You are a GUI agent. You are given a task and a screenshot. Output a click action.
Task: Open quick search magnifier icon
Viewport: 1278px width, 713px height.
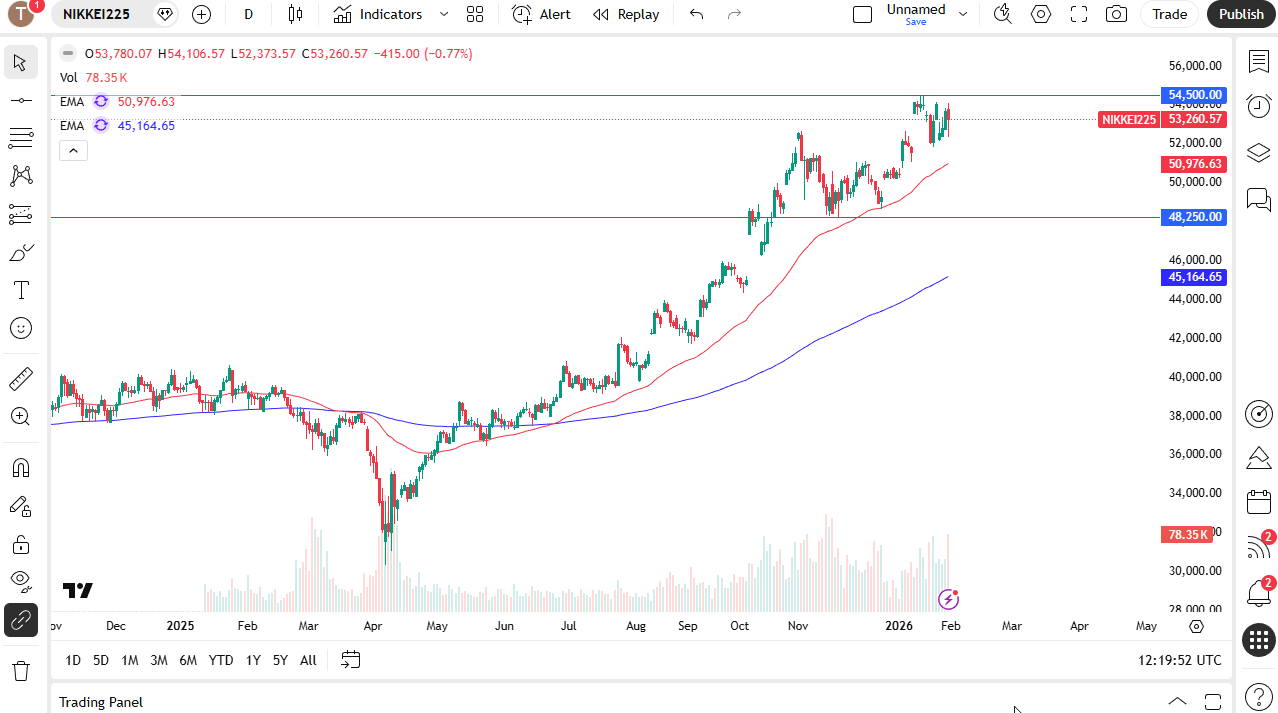tap(1002, 14)
